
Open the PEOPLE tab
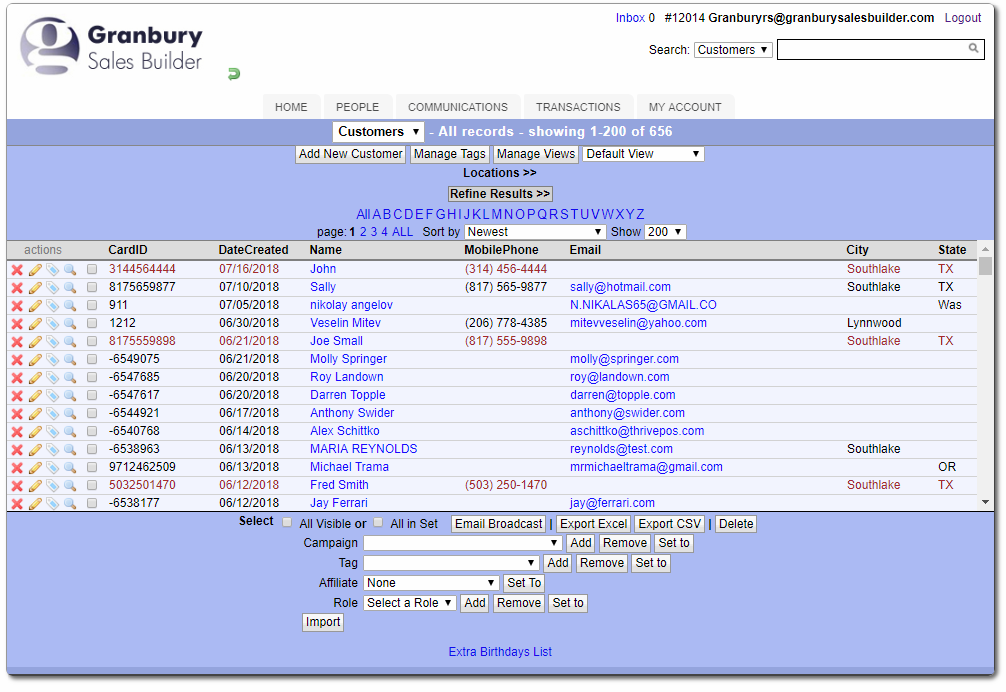(357, 107)
